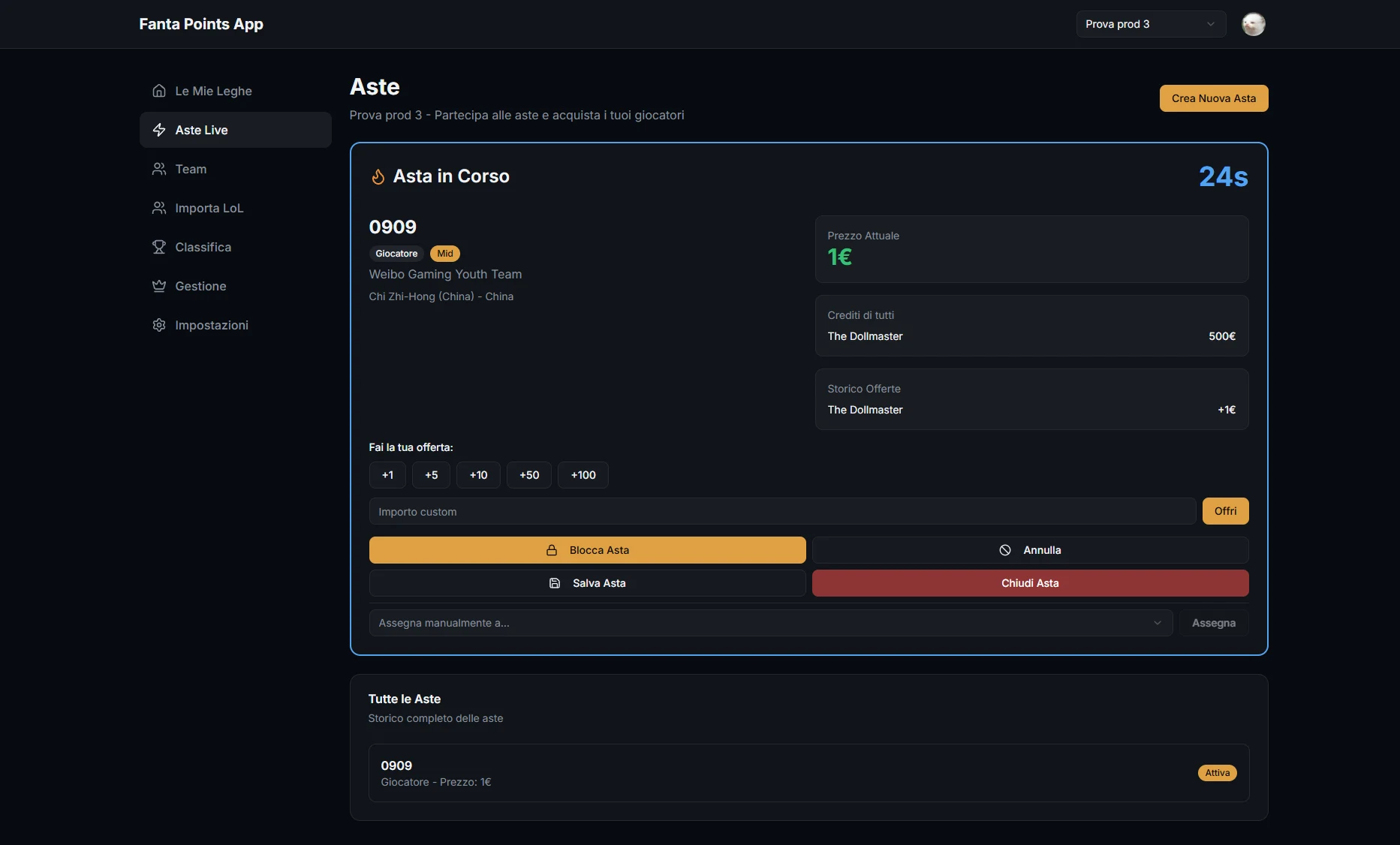Click the red Chiudi Asta button
Screen dimensions: 1400x845
[1031, 583]
